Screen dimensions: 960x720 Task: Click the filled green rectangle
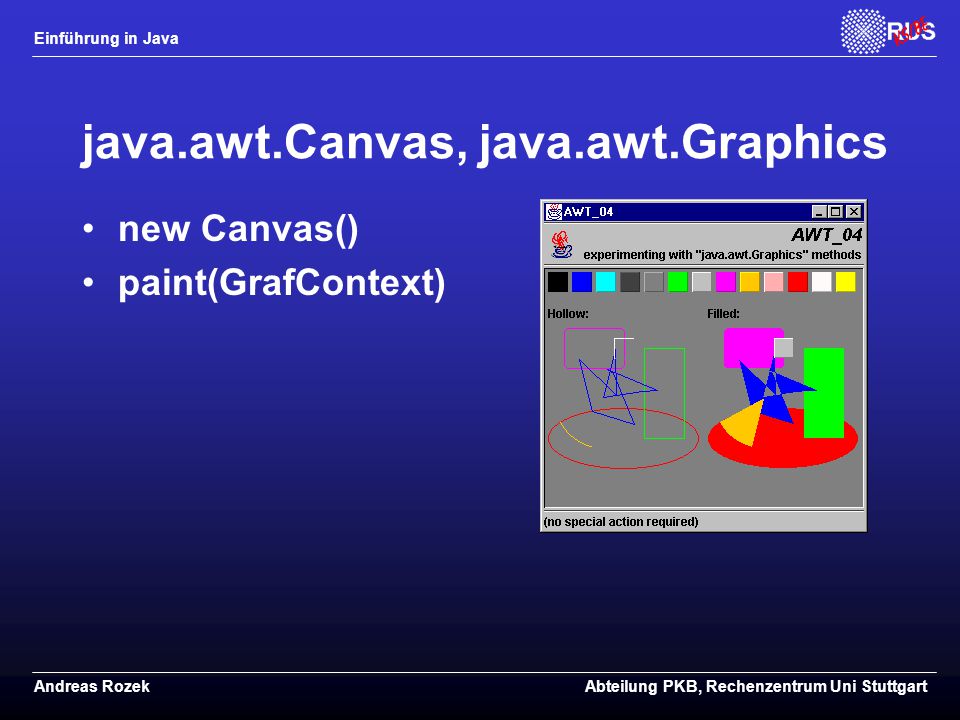823,393
